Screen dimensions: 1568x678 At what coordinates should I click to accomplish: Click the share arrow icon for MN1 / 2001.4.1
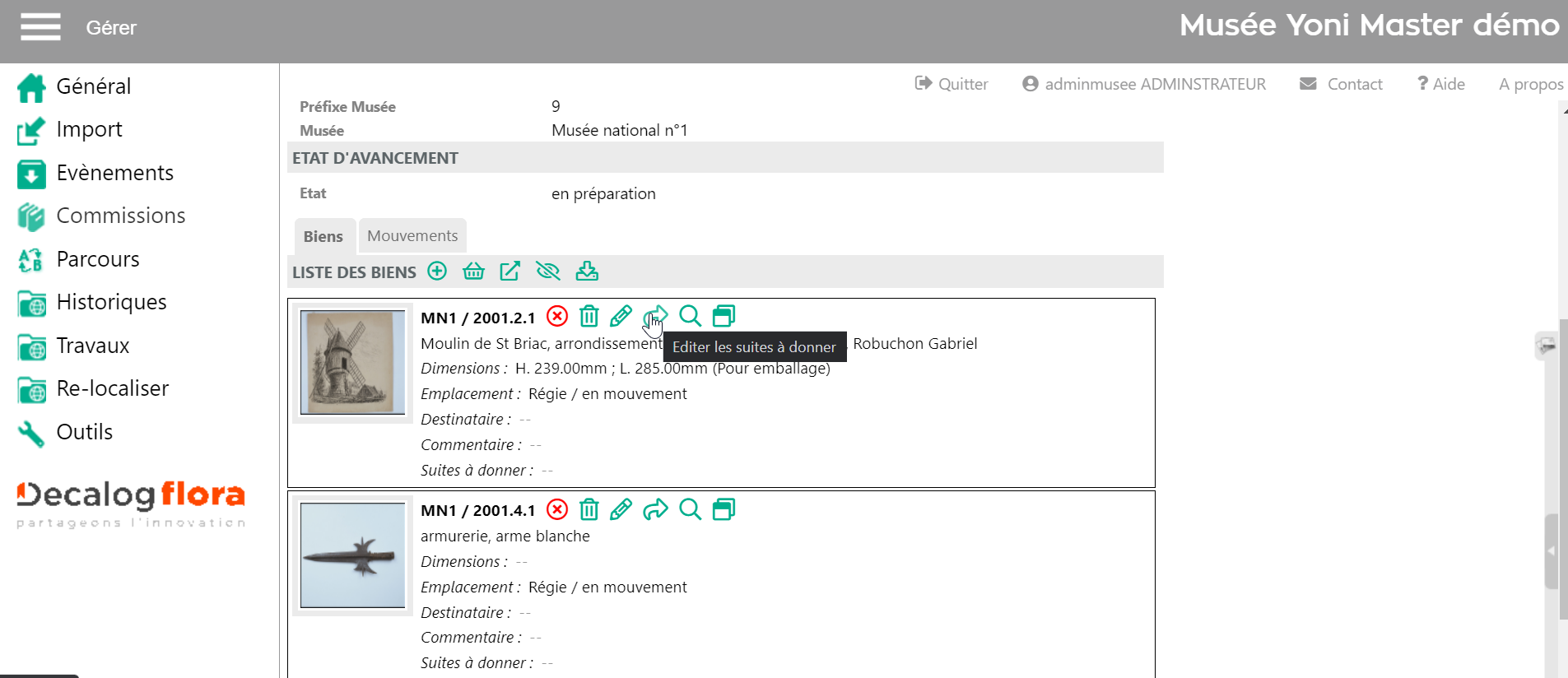pyautogui.click(x=655, y=510)
